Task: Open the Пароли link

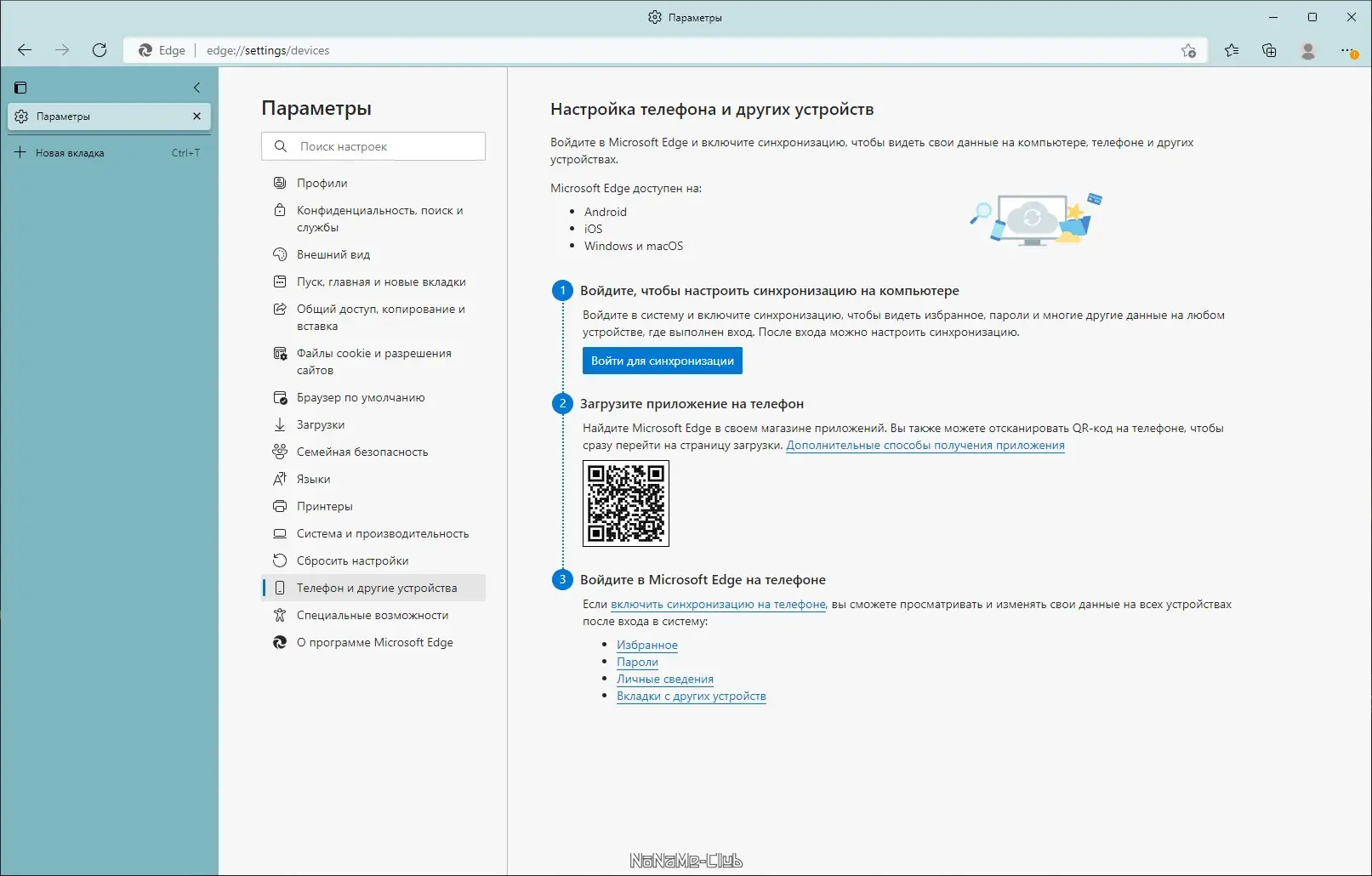Action: click(x=637, y=662)
